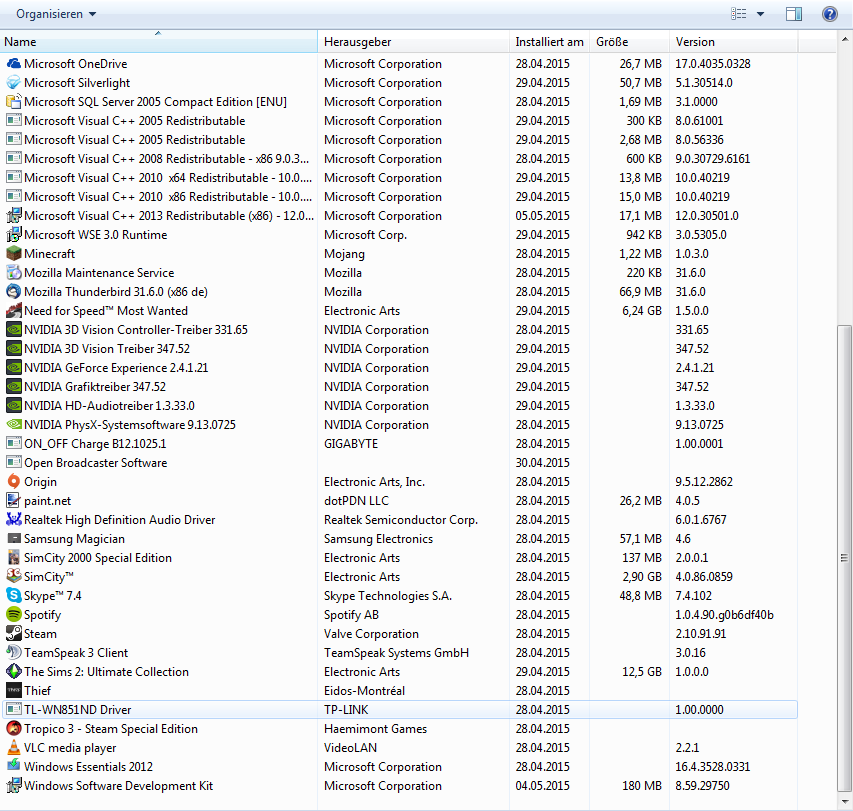Viewport: 853px width, 811px height.
Task: Click the Tropico 3 icon
Action: [x=14, y=729]
